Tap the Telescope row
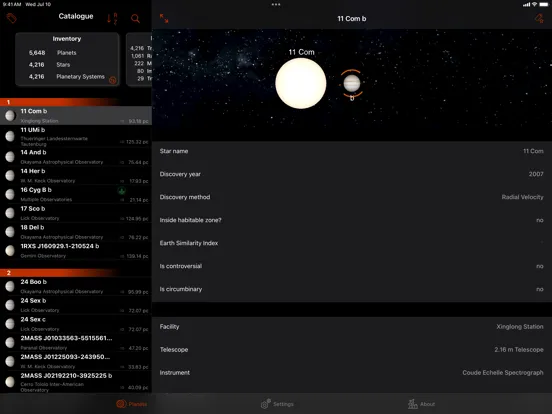Image resolution: width=552 pixels, height=414 pixels. (x=352, y=350)
